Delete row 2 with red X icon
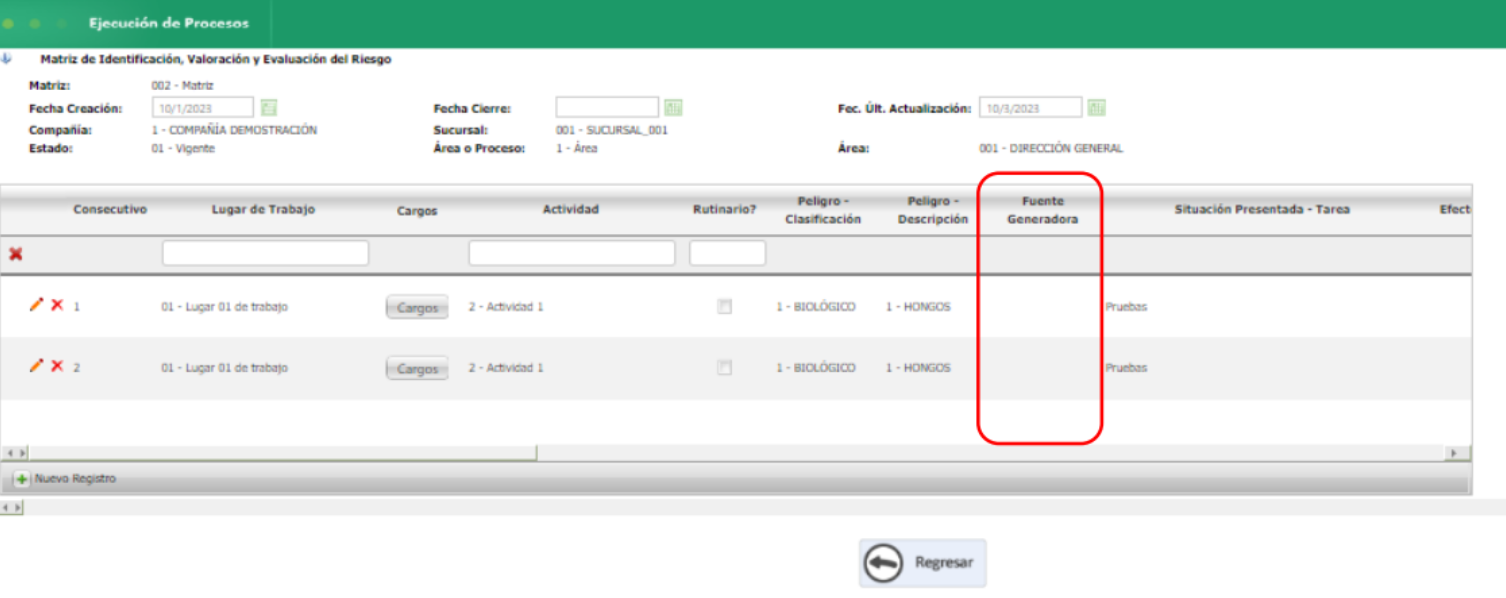The image size is (1506, 598). 57,366
